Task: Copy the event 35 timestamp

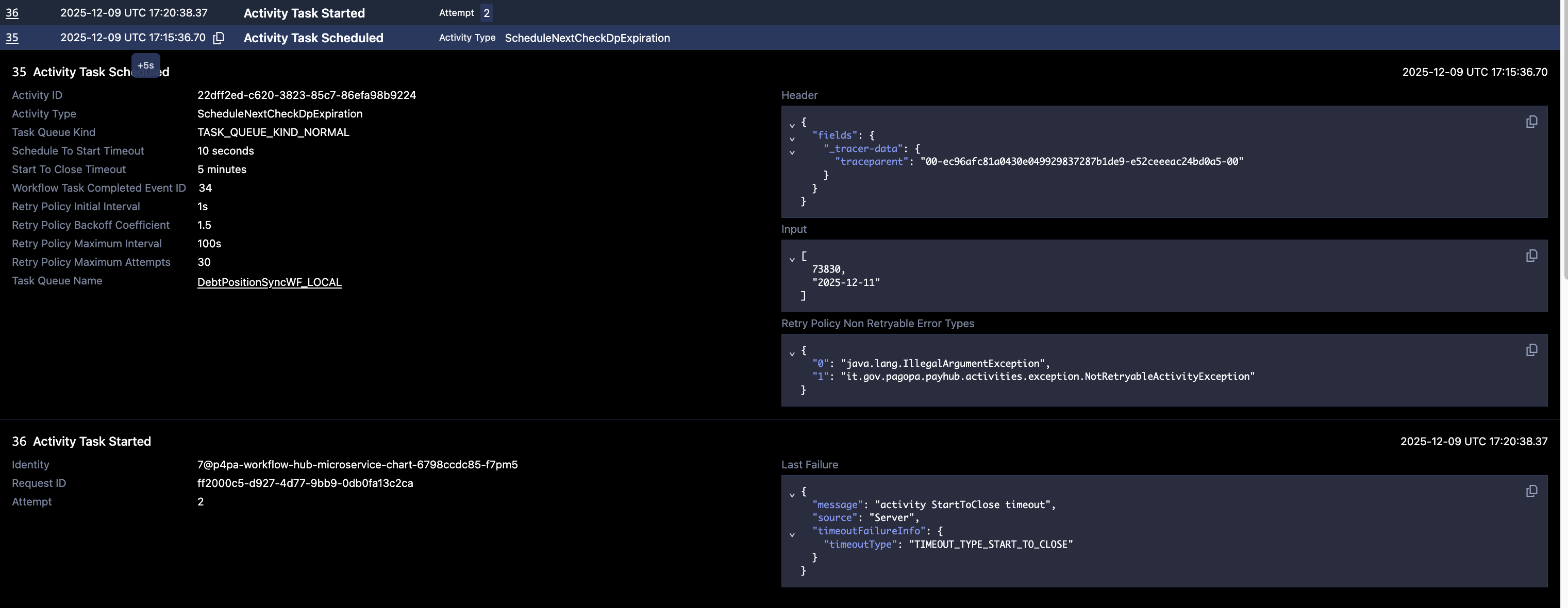Action: click(x=219, y=38)
